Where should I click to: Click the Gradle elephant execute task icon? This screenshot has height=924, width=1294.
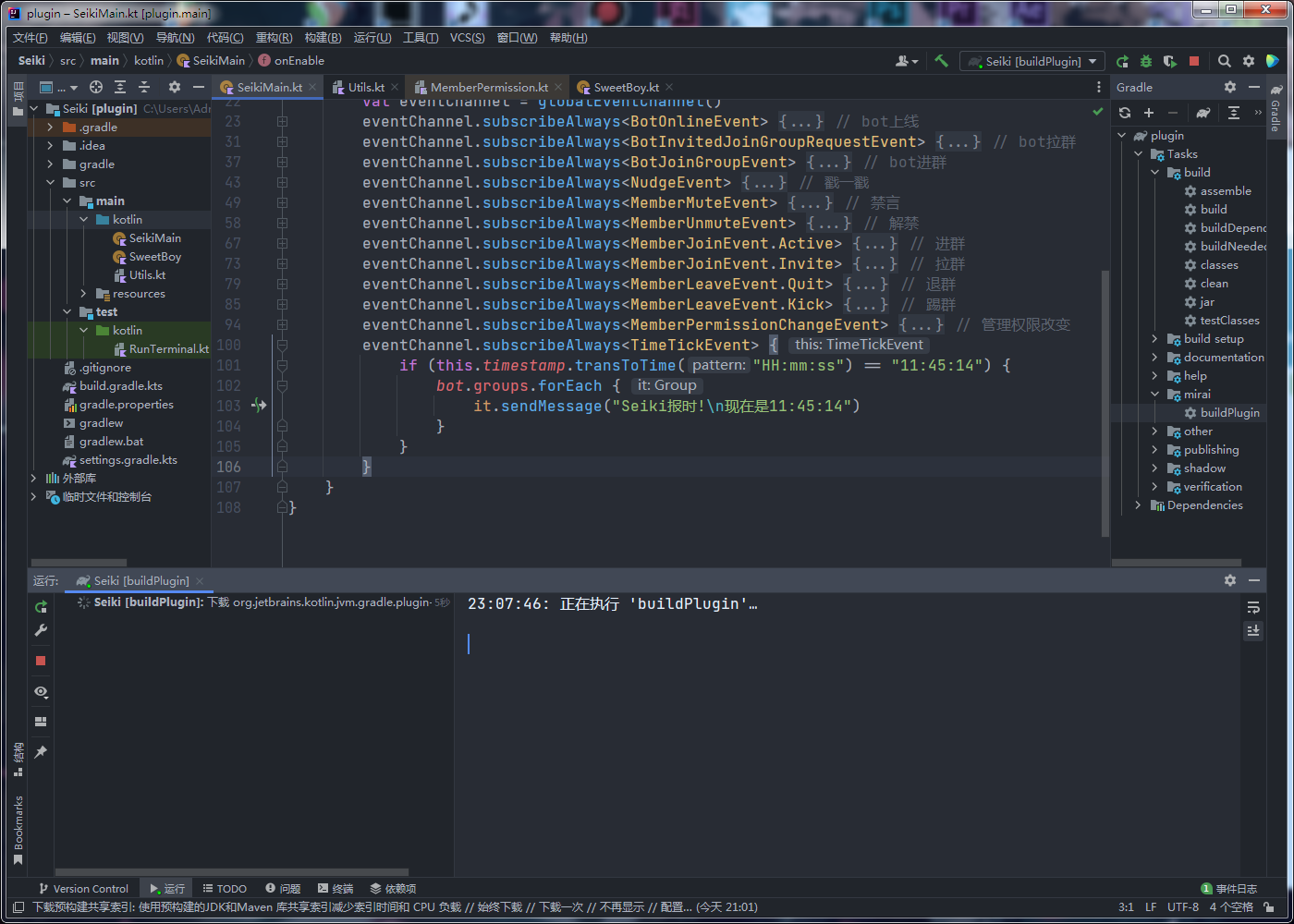1202,113
